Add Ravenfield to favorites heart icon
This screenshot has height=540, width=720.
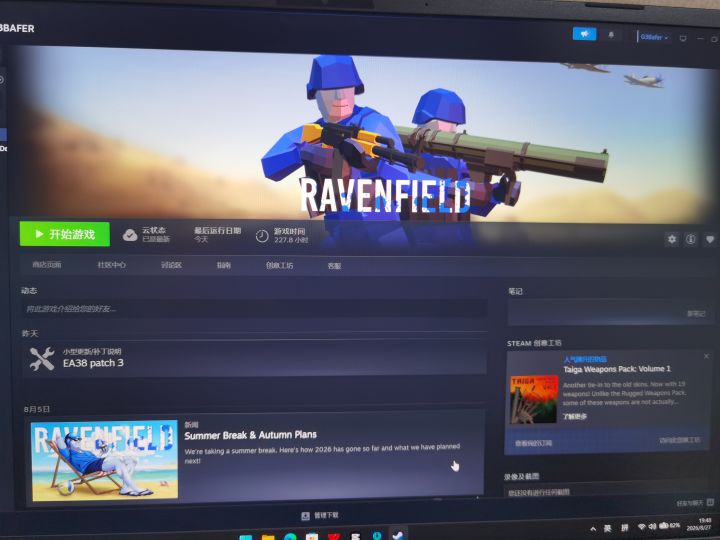click(x=709, y=239)
